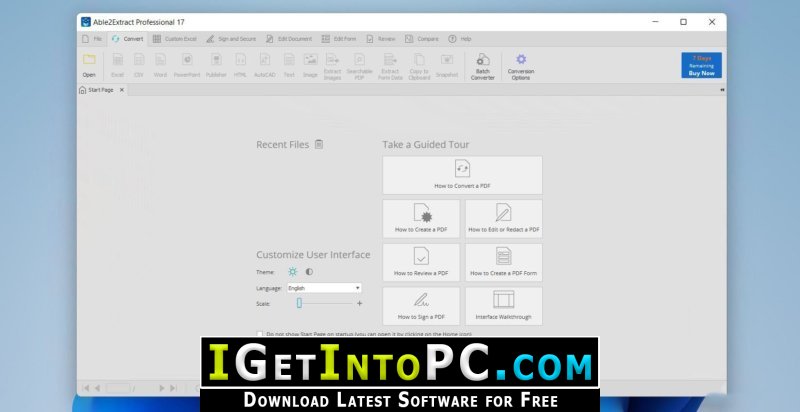This screenshot has height=412, width=800.
Task: Click the Open folder icon
Action: click(x=89, y=60)
